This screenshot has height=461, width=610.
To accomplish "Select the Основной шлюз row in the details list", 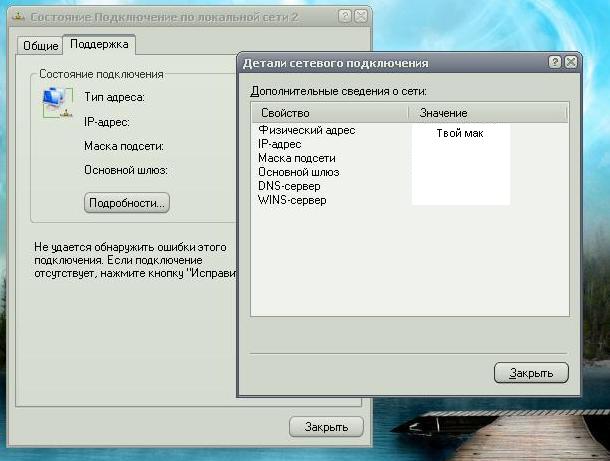I will pos(298,172).
